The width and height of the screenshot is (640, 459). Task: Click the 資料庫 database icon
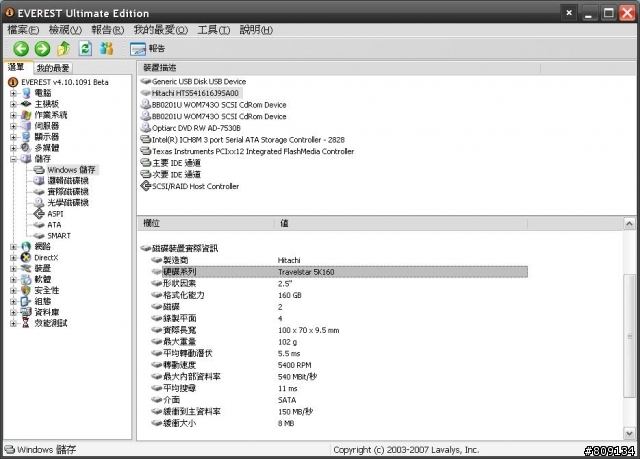point(26,312)
